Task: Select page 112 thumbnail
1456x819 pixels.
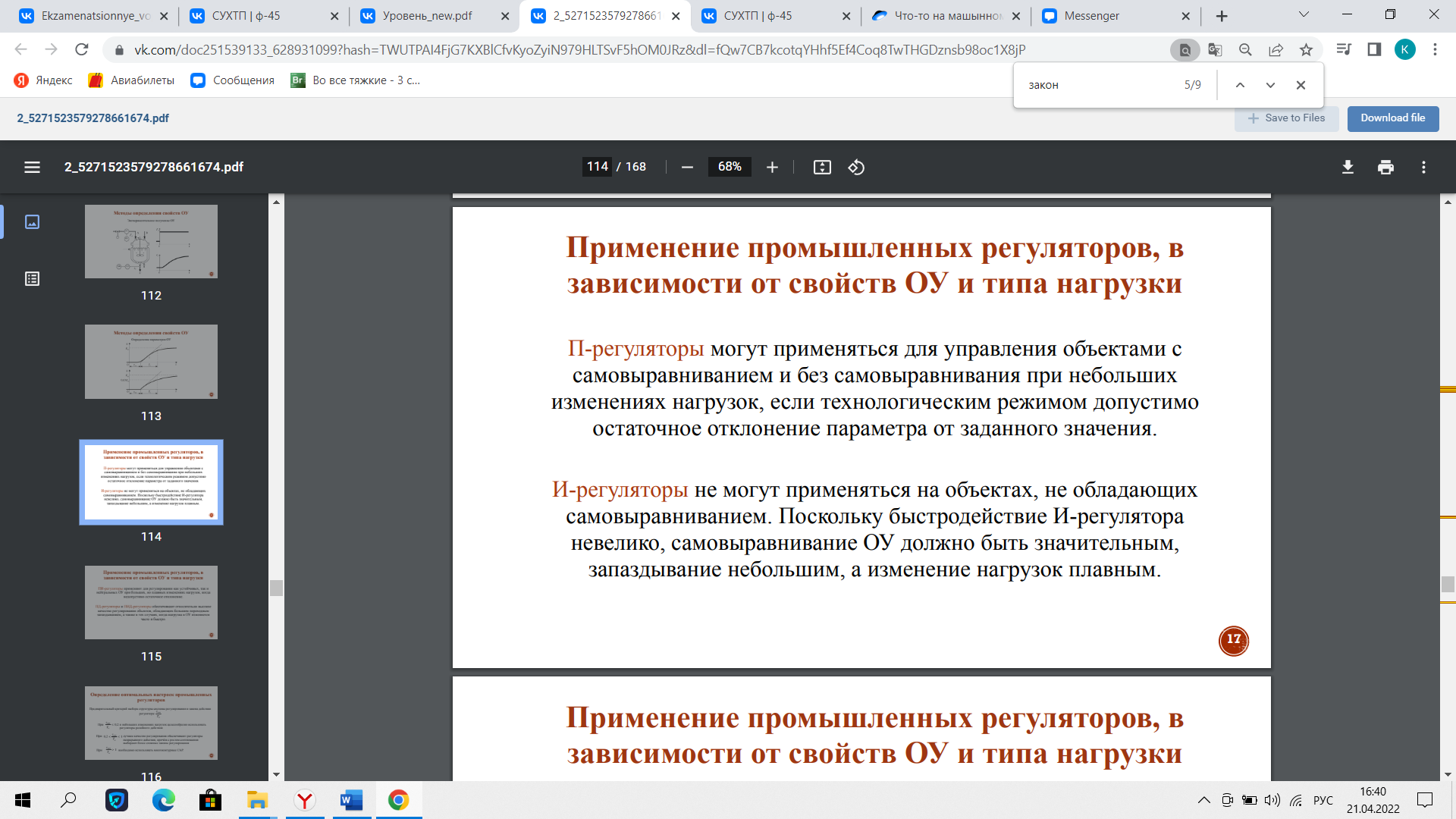Action: (x=151, y=241)
